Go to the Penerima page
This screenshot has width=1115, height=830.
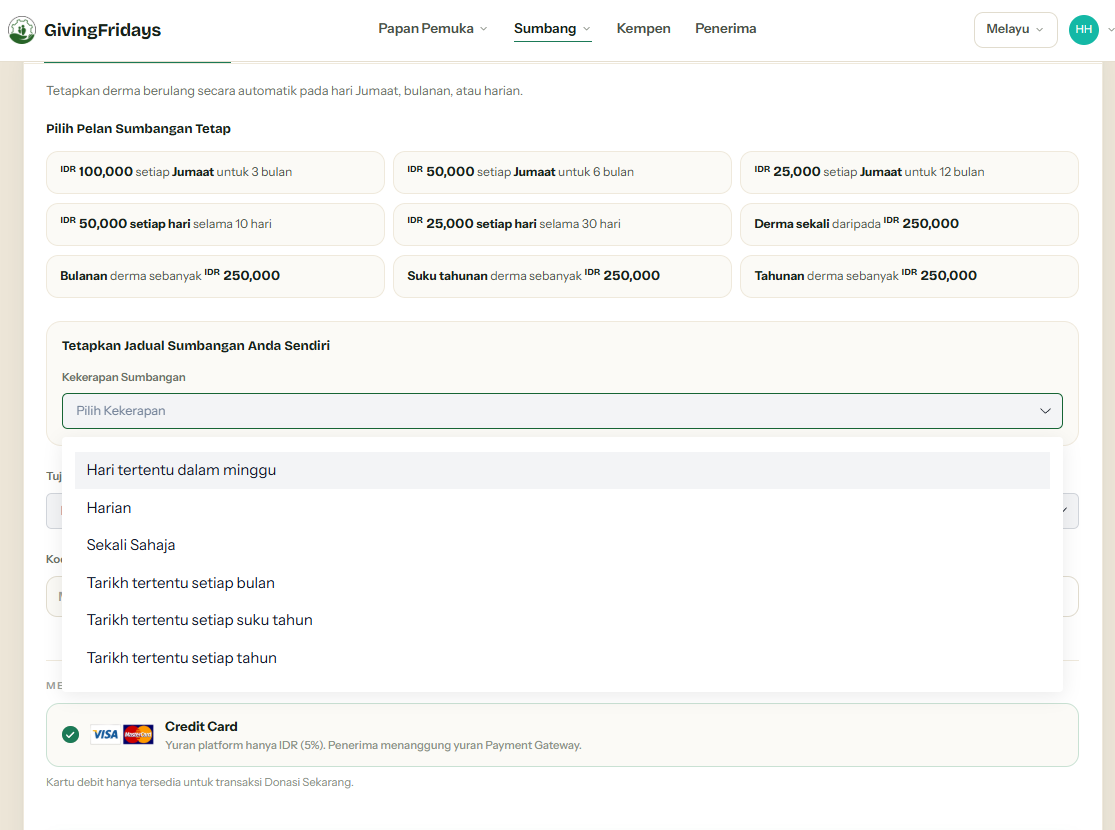725,28
